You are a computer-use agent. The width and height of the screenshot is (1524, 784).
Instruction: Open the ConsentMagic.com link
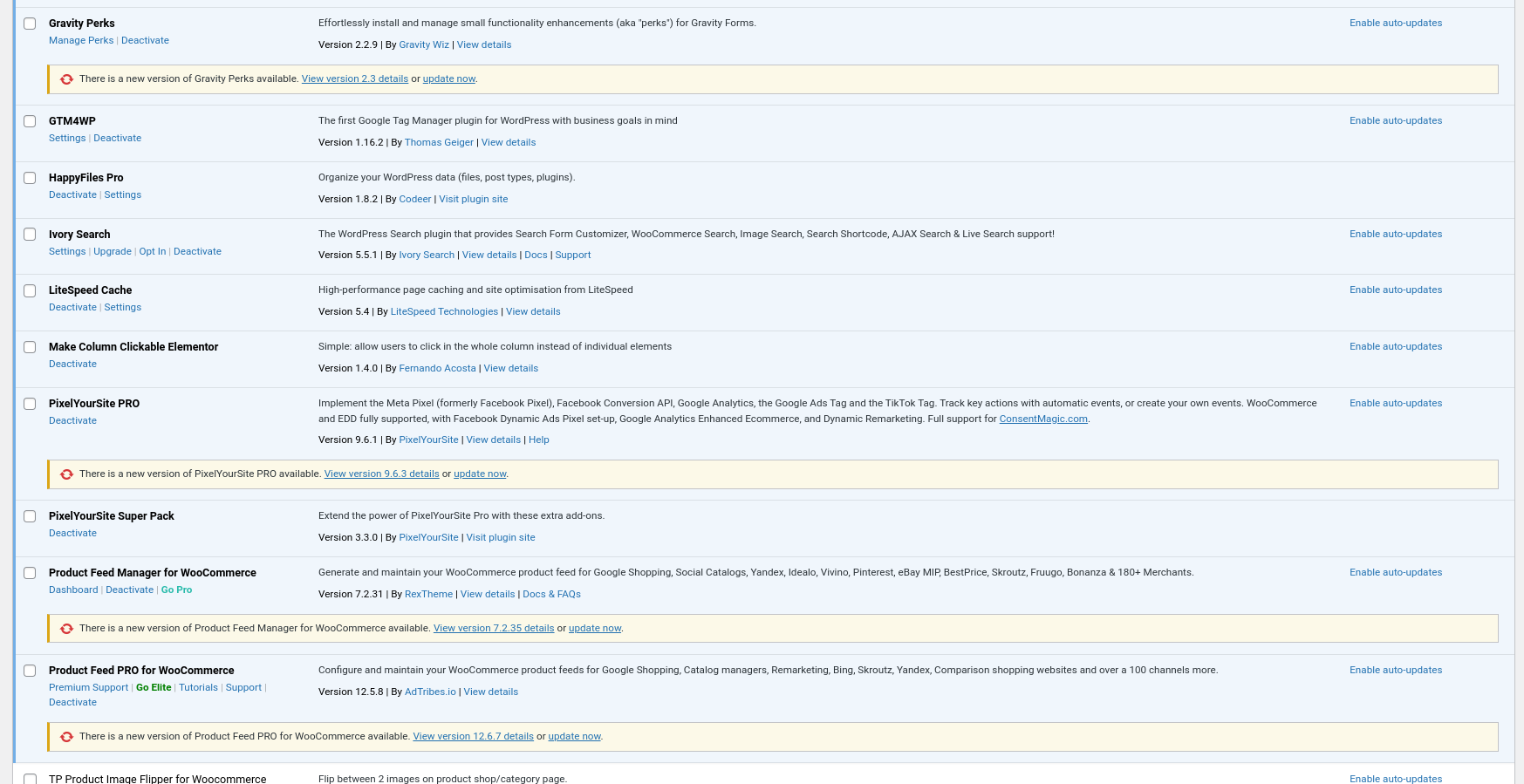pos(1042,419)
